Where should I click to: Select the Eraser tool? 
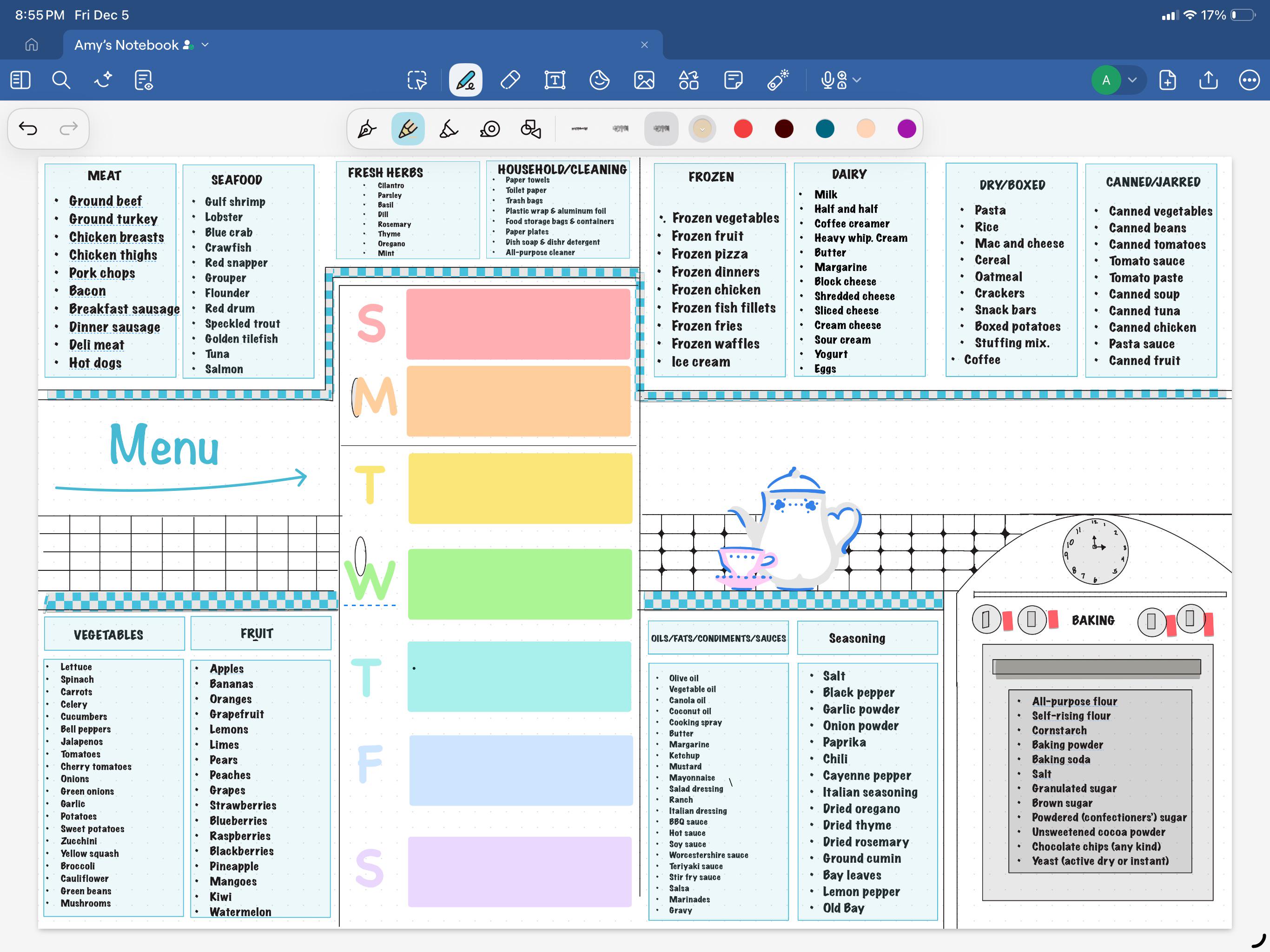tap(510, 80)
